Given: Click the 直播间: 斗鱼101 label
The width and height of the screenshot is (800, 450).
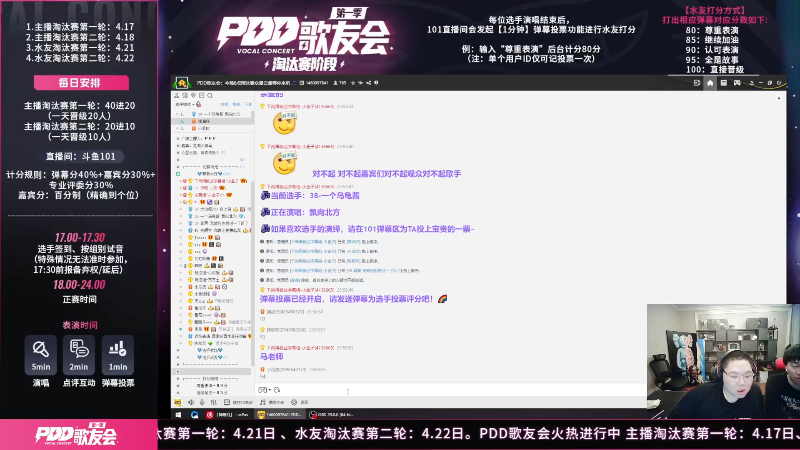Looking at the screenshot, I should [x=80, y=157].
